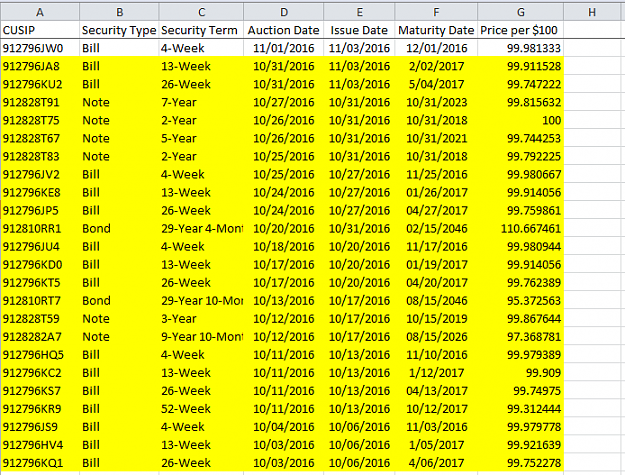
Task: Click auction date 10/27/2016
Action: pyautogui.click(x=284, y=102)
